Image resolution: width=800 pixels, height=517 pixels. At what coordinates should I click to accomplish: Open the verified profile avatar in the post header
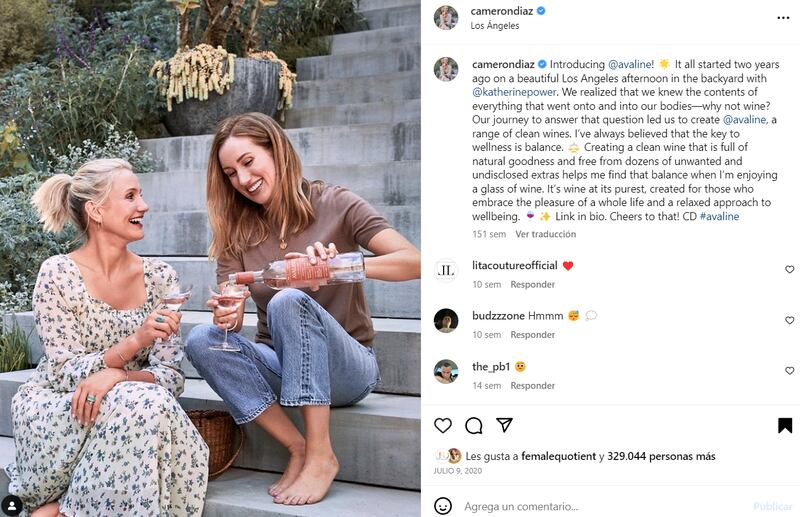coord(446,17)
